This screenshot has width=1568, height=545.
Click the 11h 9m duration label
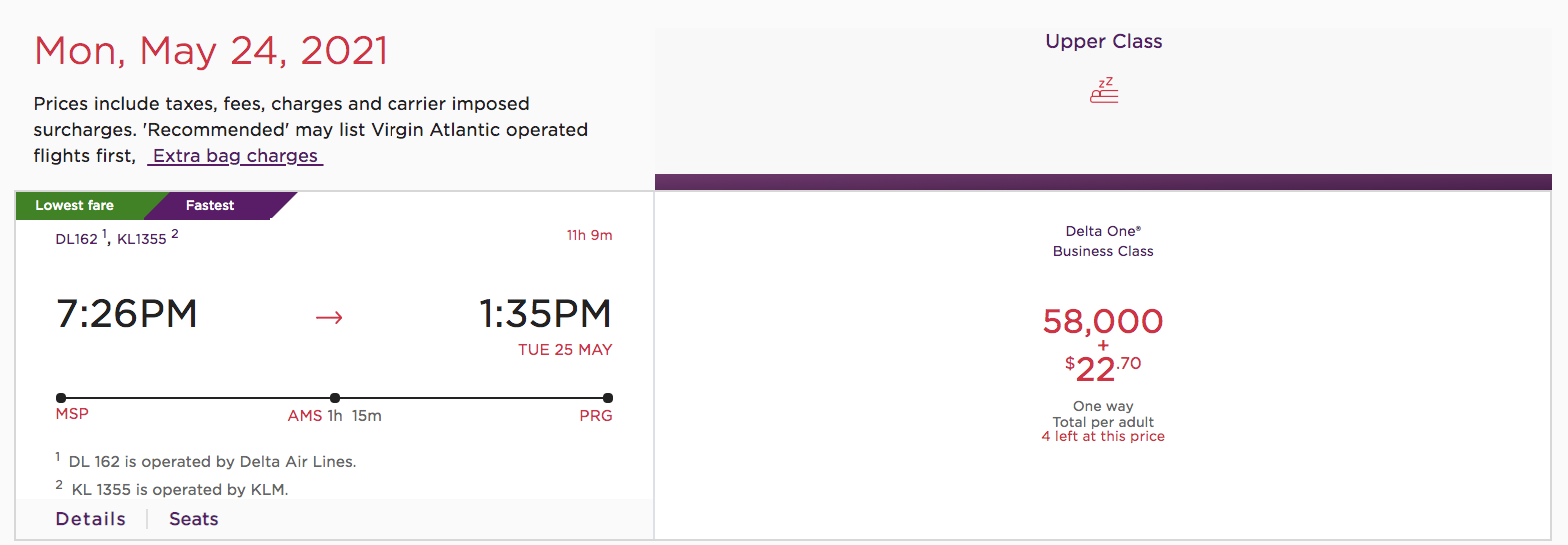[590, 235]
